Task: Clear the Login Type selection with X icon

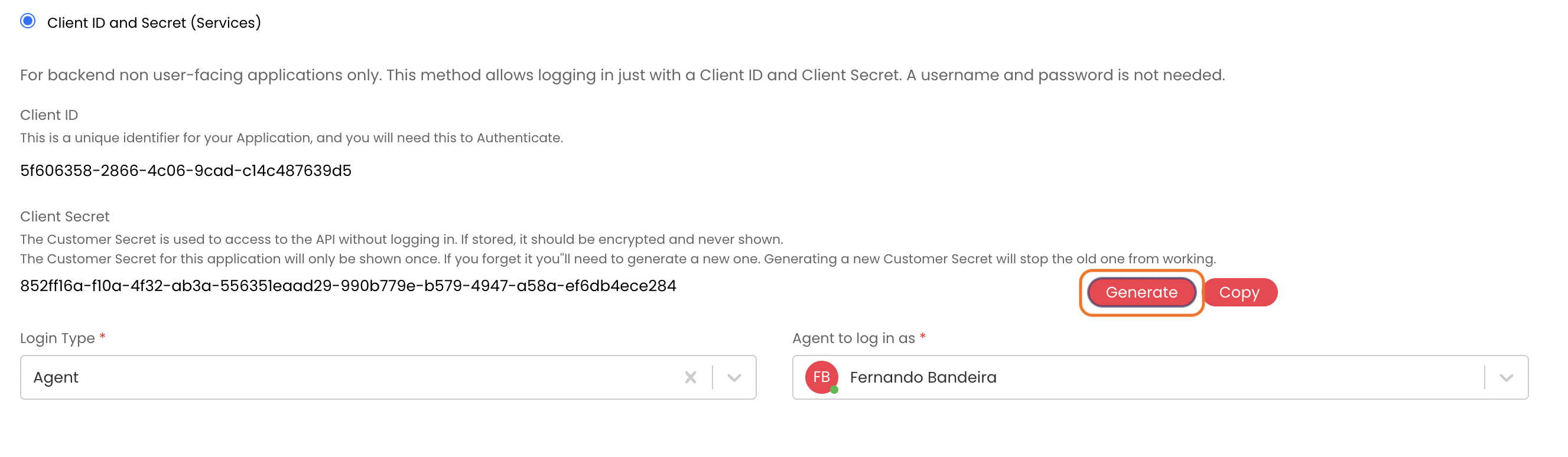Action: point(690,378)
